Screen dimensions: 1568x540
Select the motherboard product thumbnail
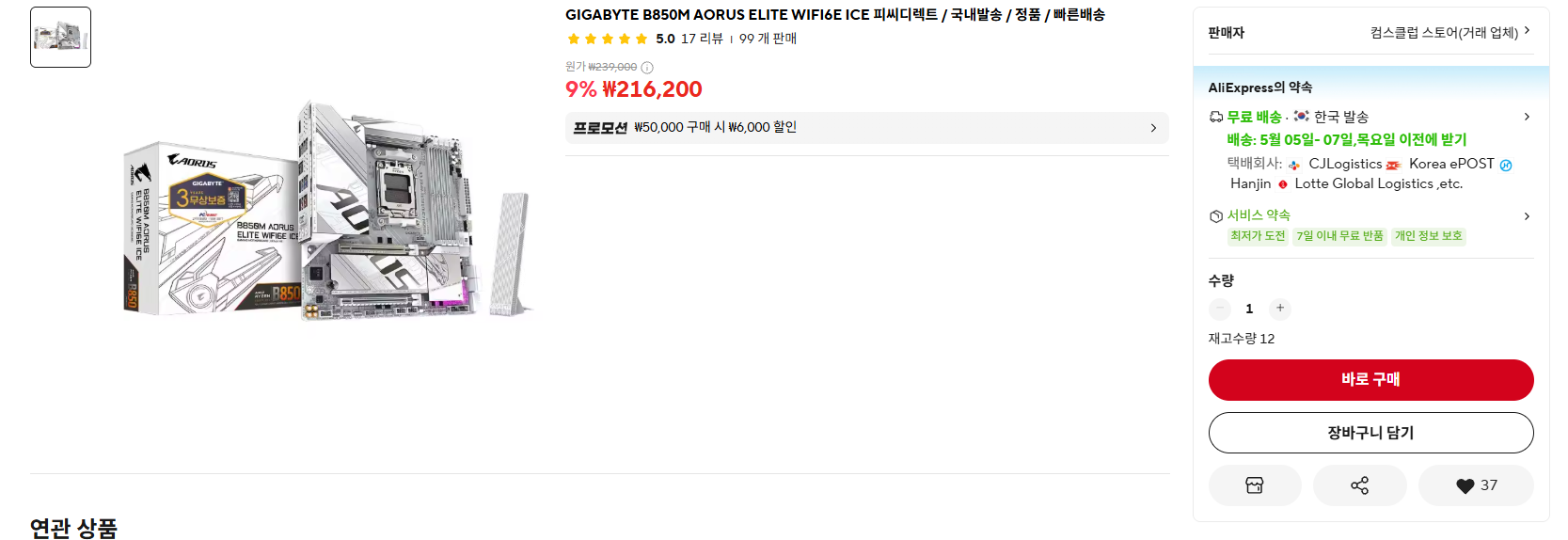pyautogui.click(x=60, y=38)
